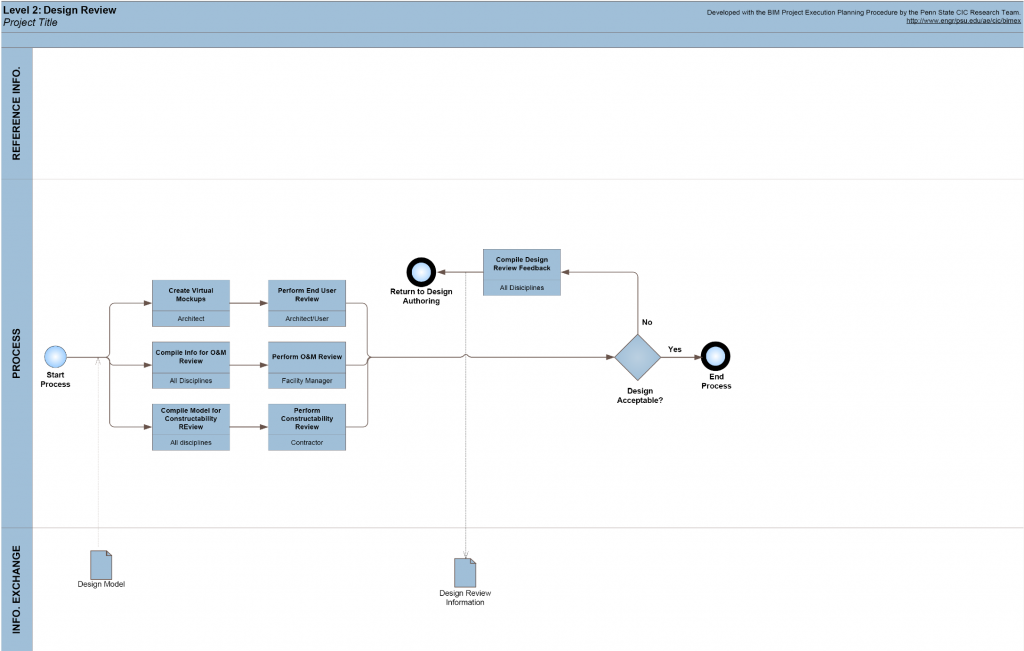Screen dimensions: 1024x651
Task: Click the Yes label on decision arrow
Action: (x=675, y=349)
